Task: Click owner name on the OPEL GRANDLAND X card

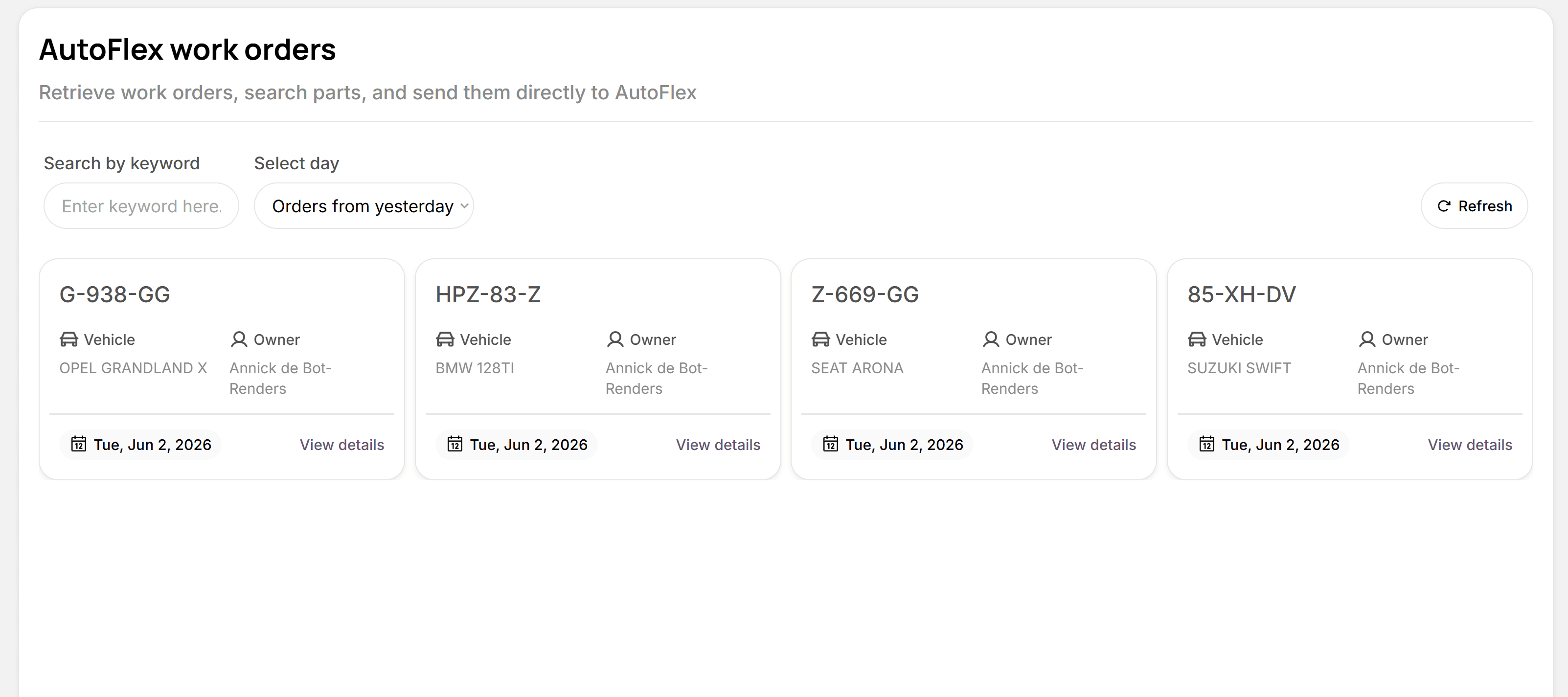Action: pyautogui.click(x=280, y=378)
